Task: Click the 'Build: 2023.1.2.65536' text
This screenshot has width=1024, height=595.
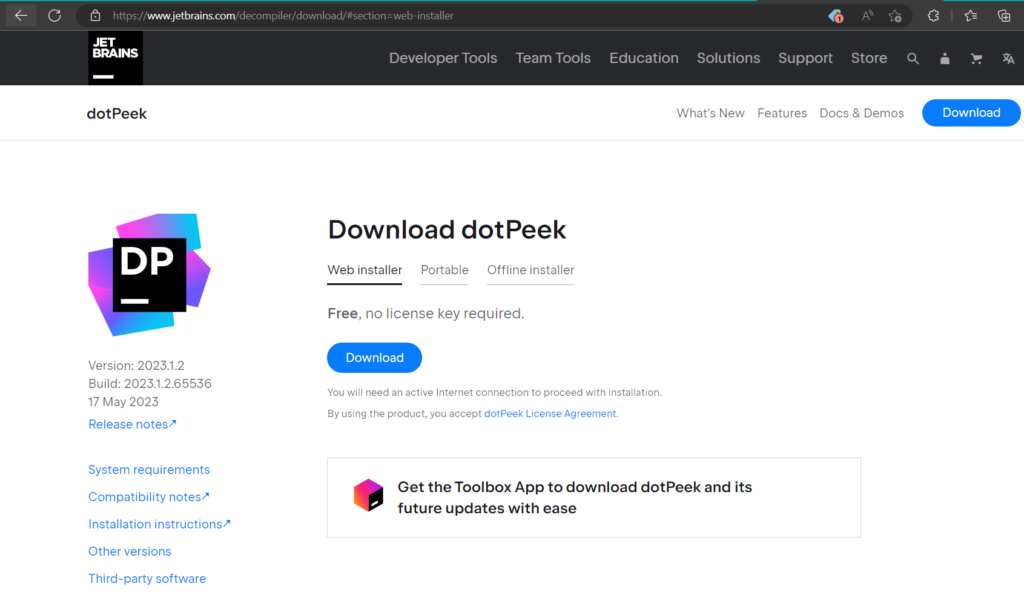Action: [150, 384]
